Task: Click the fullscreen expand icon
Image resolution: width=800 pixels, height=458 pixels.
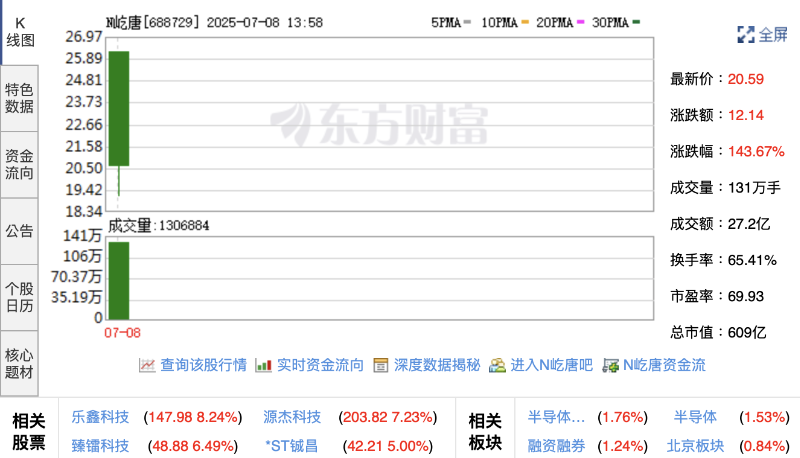Action: click(x=745, y=35)
